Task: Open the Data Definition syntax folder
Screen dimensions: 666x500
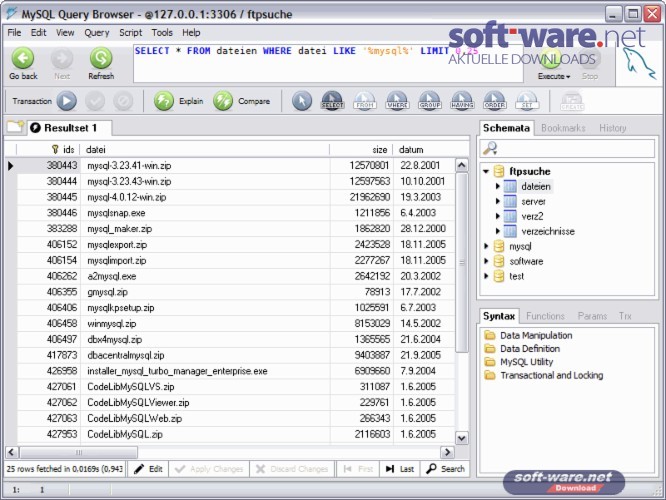Action: click(522, 348)
